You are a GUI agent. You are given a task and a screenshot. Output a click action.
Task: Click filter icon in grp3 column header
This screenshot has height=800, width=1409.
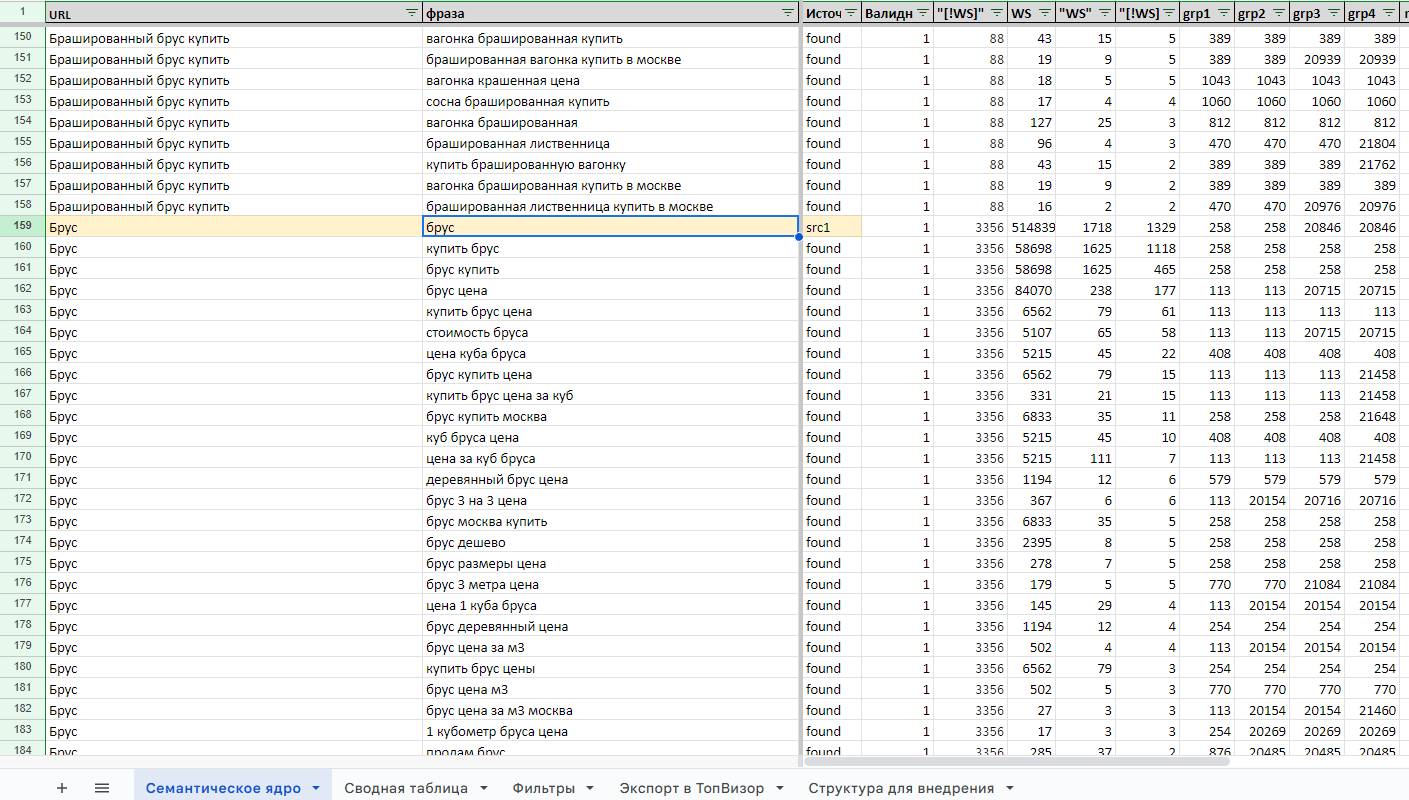[1333, 13]
